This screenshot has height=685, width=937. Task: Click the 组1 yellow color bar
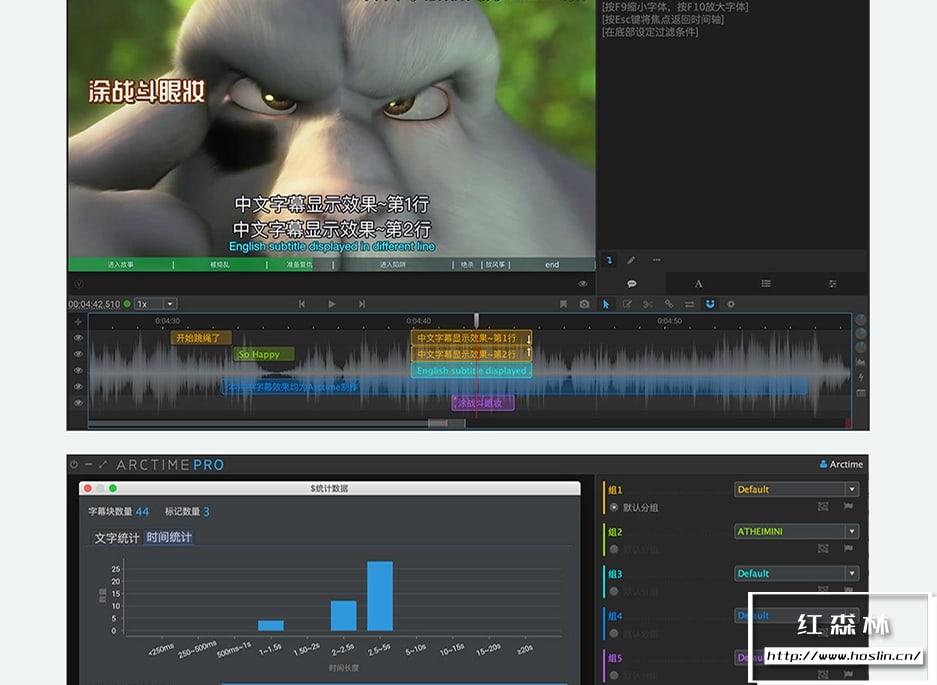[x=604, y=498]
